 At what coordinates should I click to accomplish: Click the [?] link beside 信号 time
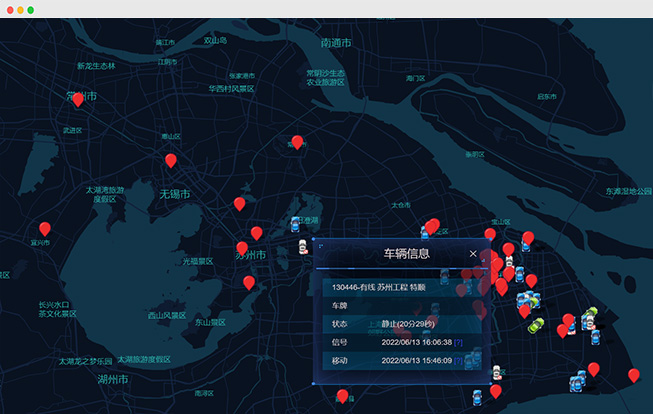(458, 342)
